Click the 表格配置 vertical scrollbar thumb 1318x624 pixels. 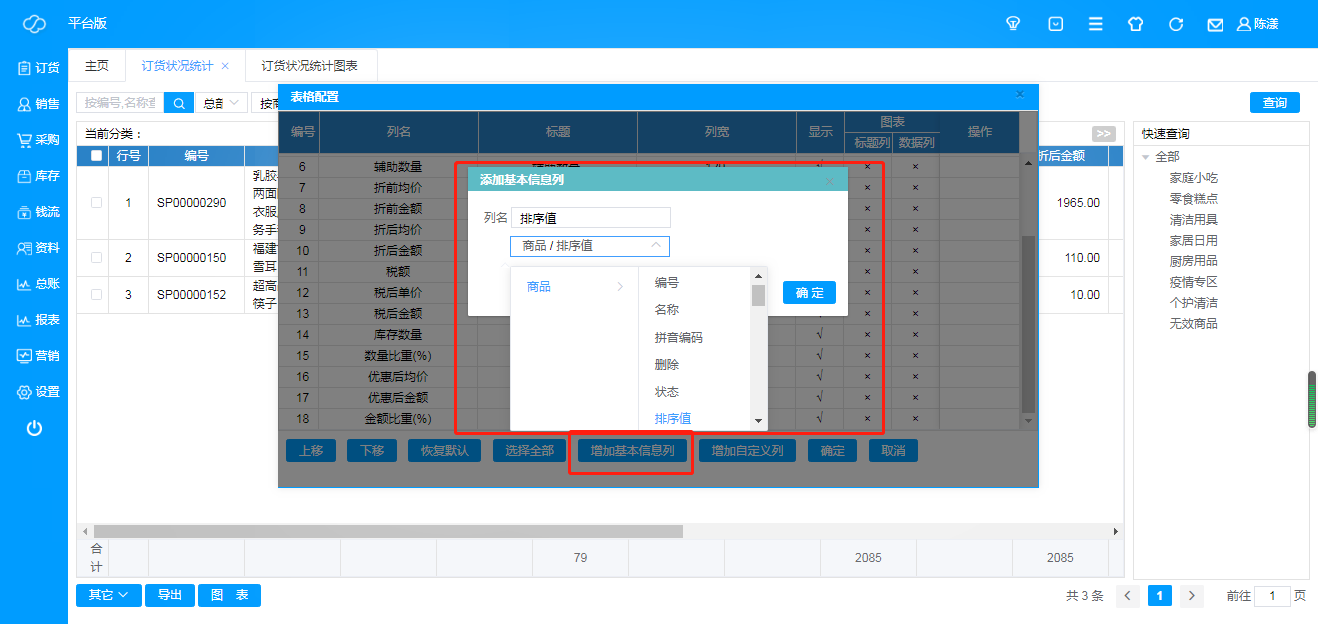(x=1028, y=325)
